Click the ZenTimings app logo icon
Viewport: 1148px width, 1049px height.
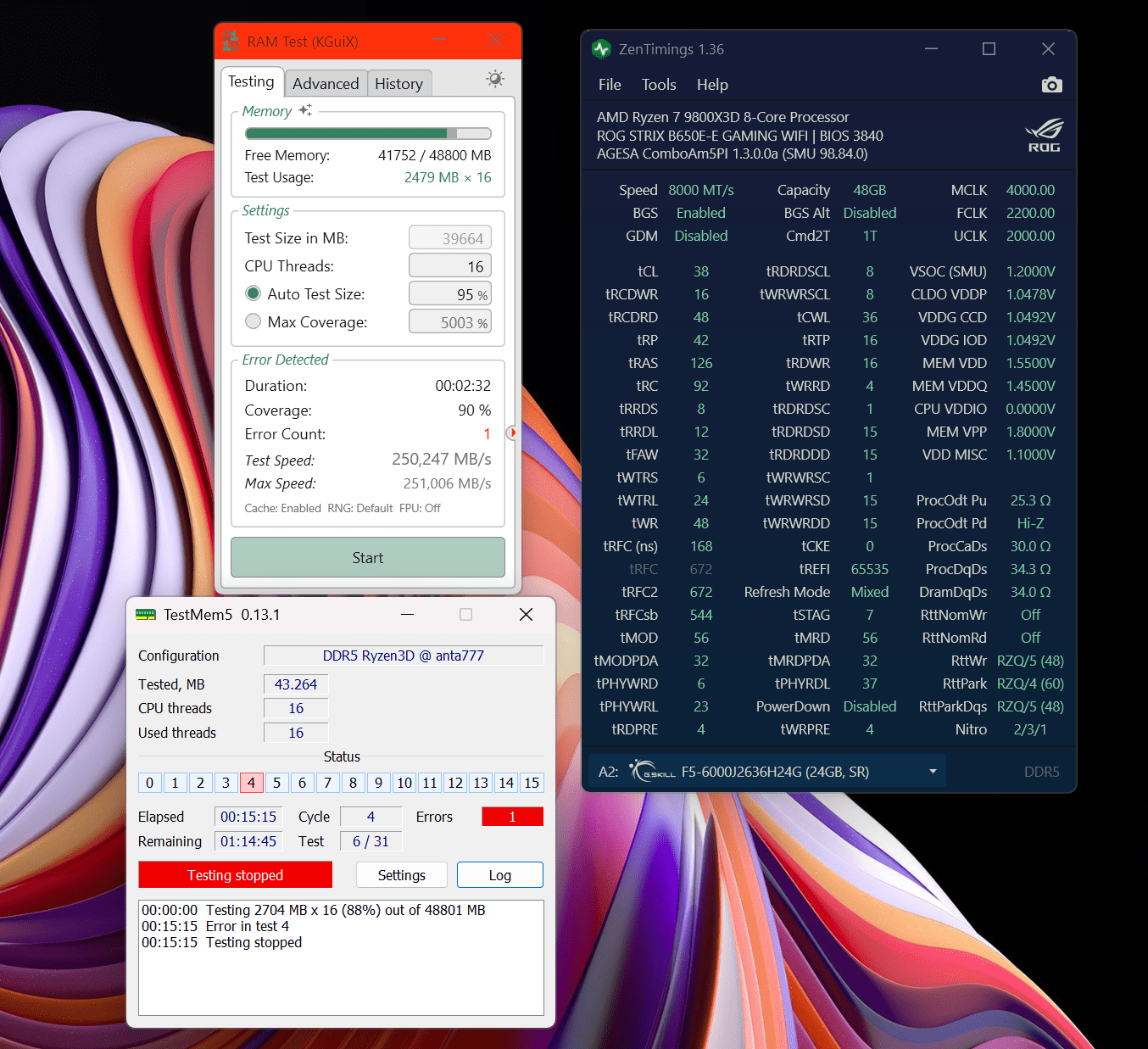click(x=601, y=49)
